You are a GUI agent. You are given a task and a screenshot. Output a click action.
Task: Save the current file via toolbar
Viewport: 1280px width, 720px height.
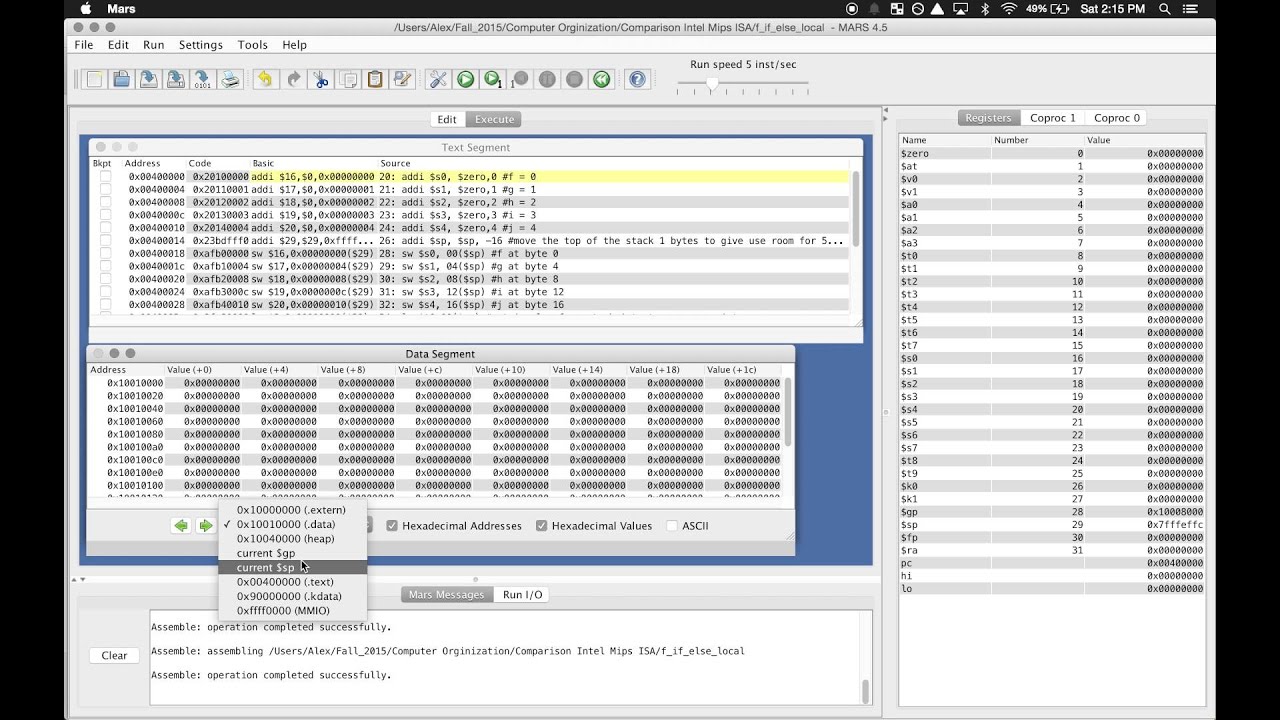tap(148, 80)
